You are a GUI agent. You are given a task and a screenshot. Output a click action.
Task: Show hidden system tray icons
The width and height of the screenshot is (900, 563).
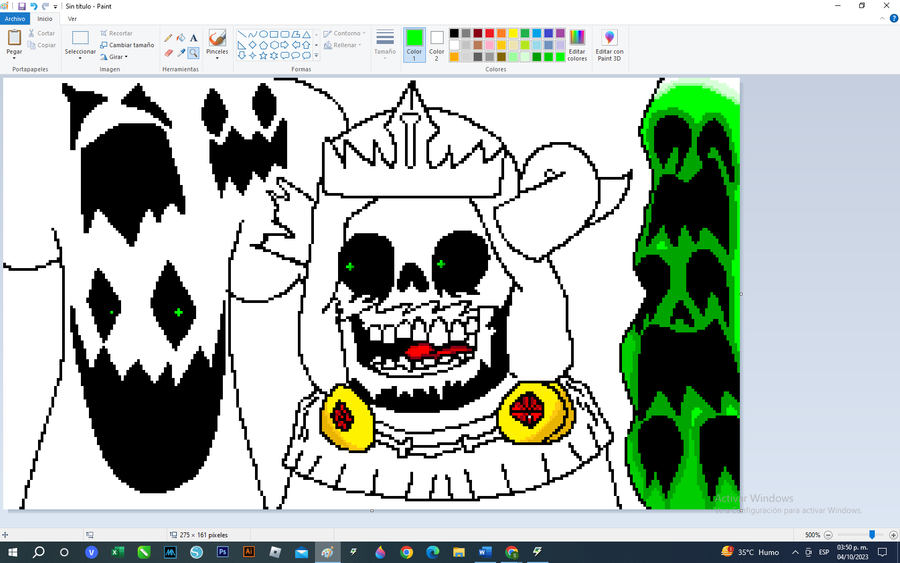coord(795,552)
